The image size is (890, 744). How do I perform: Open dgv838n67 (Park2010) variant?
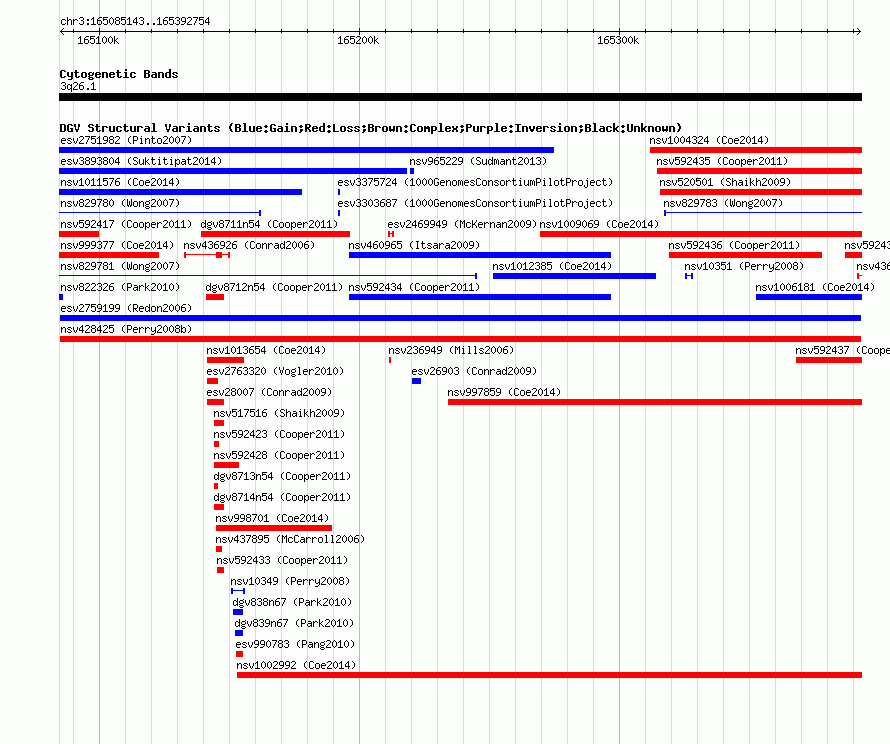tap(292, 602)
